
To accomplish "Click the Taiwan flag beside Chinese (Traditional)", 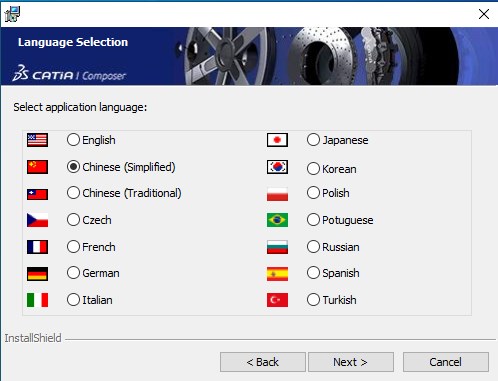I will tap(37, 194).
